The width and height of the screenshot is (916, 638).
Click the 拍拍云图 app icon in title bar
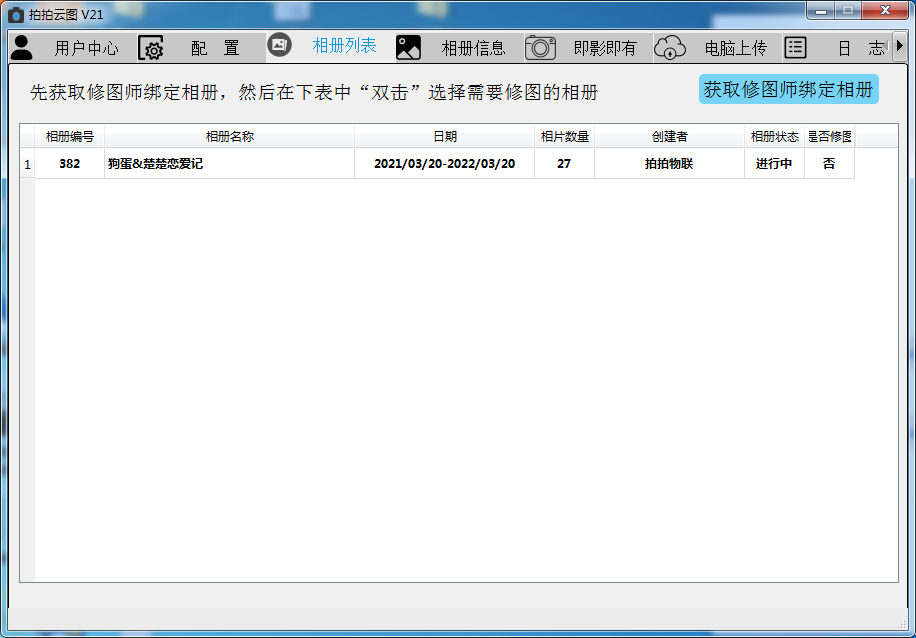(x=15, y=14)
